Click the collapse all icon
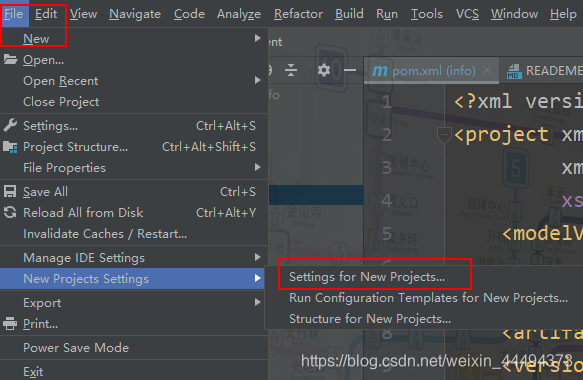Viewport: 583px width, 380px height. point(291,70)
